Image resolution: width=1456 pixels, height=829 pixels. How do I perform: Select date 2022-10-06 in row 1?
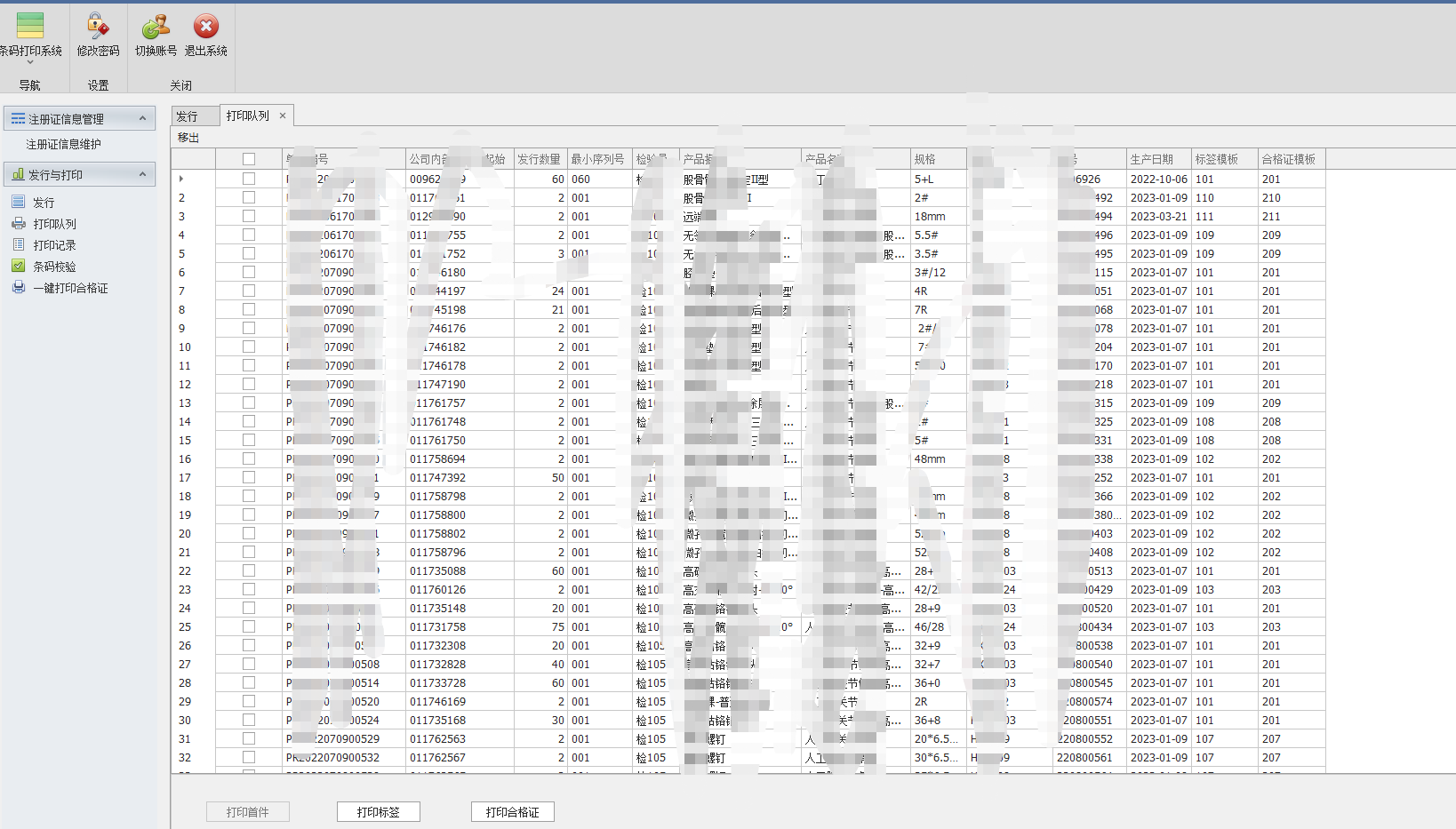pyautogui.click(x=1159, y=179)
